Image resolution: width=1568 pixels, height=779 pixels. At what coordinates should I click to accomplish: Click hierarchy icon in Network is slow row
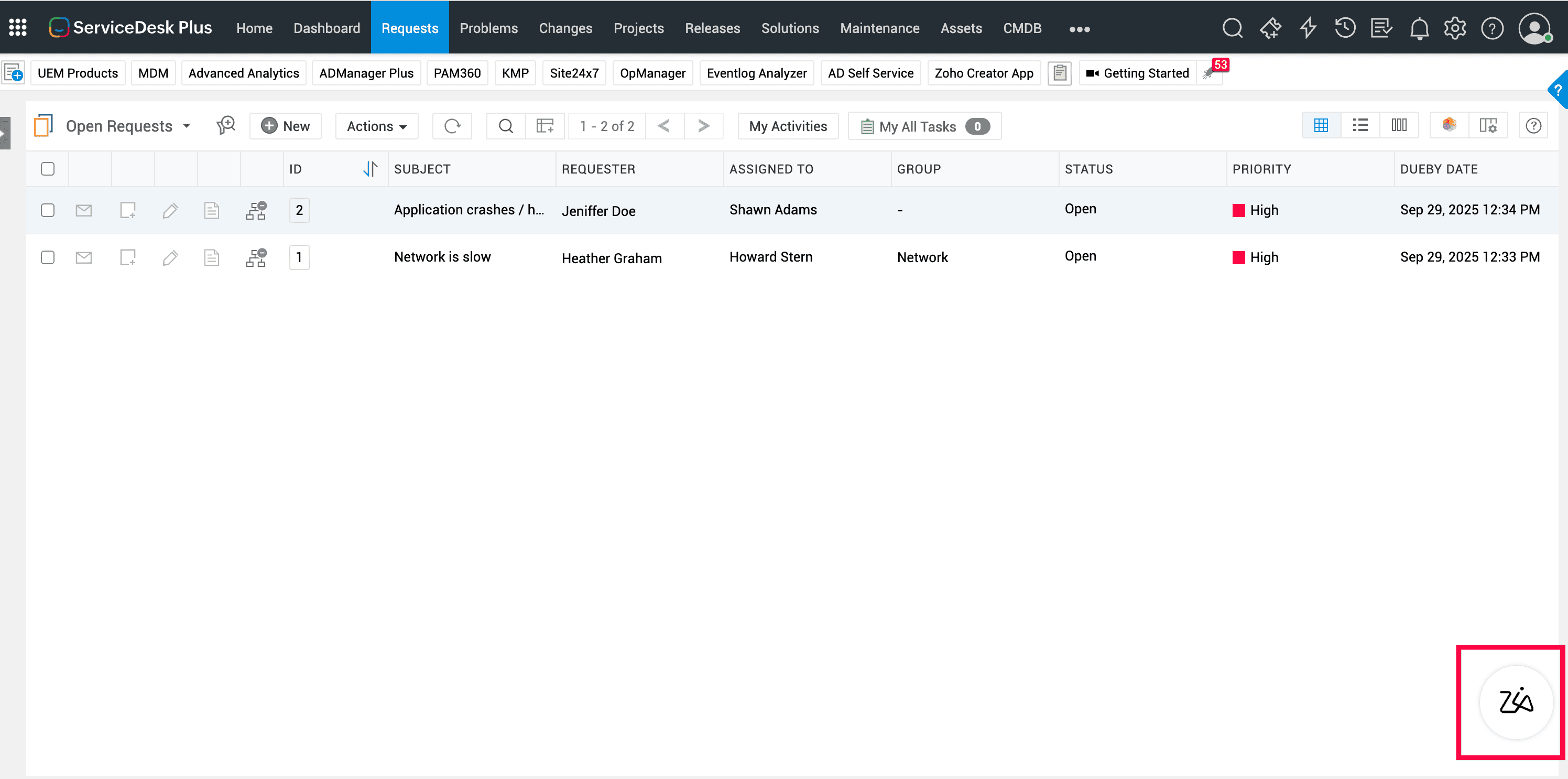[x=256, y=257]
